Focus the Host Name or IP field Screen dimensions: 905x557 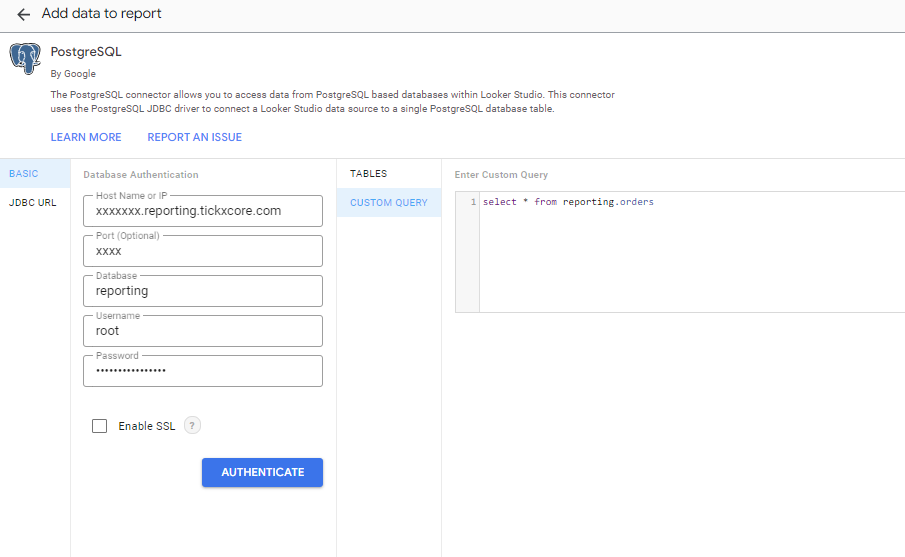click(203, 211)
